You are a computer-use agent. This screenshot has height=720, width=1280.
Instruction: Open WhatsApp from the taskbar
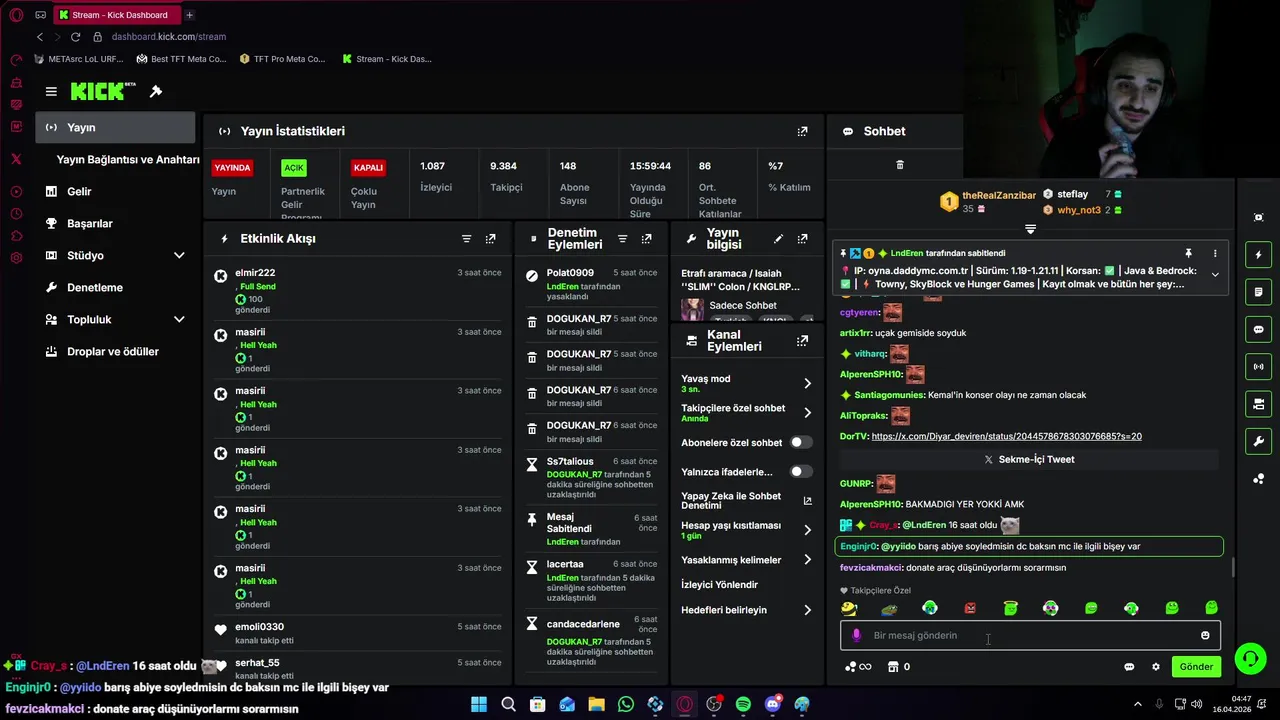(626, 704)
